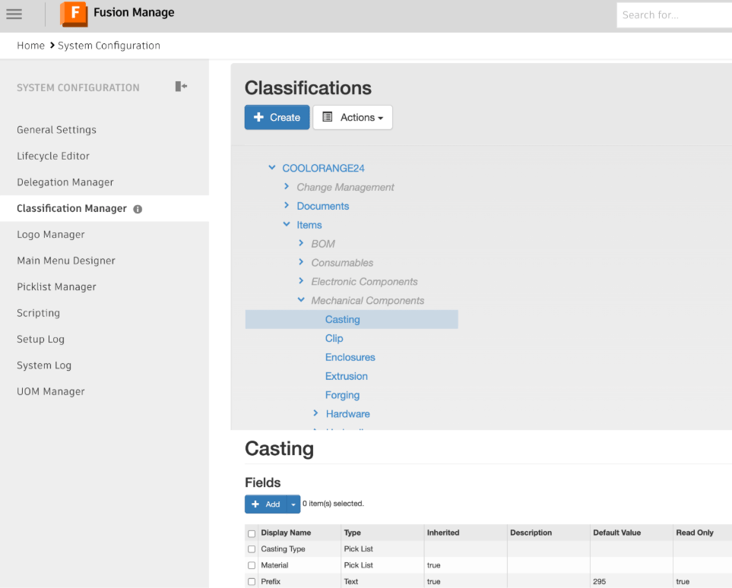Click the 295 default value cell
This screenshot has width=732, height=588.
pyautogui.click(x=599, y=581)
